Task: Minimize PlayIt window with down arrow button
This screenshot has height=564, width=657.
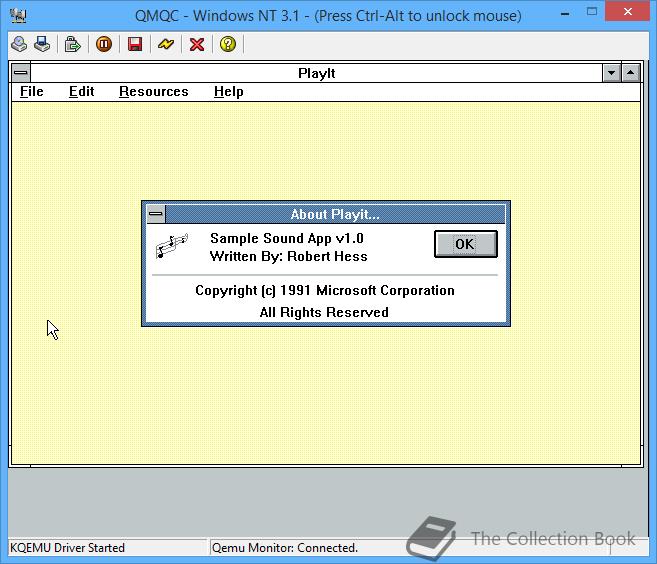Action: 611,73
